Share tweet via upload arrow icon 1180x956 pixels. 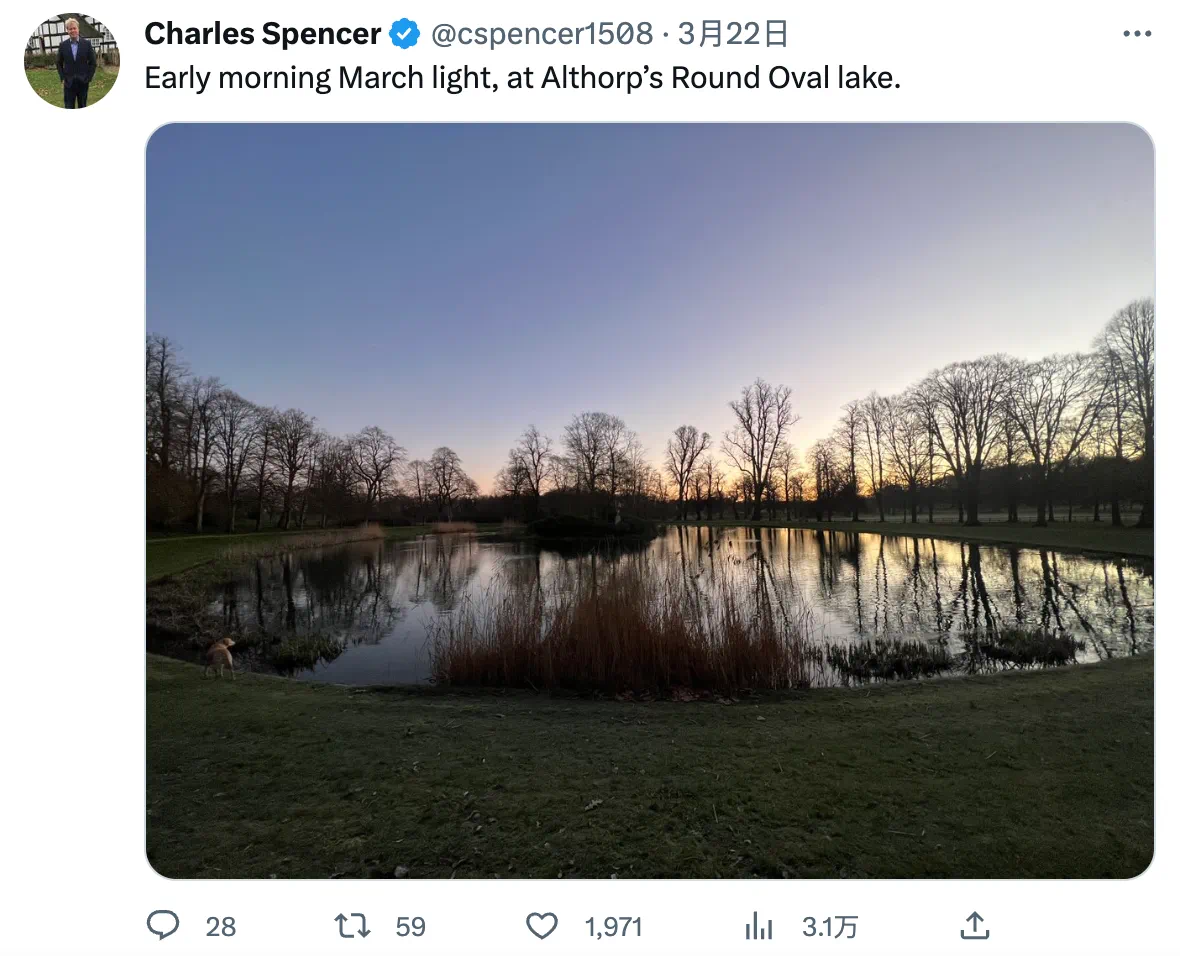click(975, 925)
